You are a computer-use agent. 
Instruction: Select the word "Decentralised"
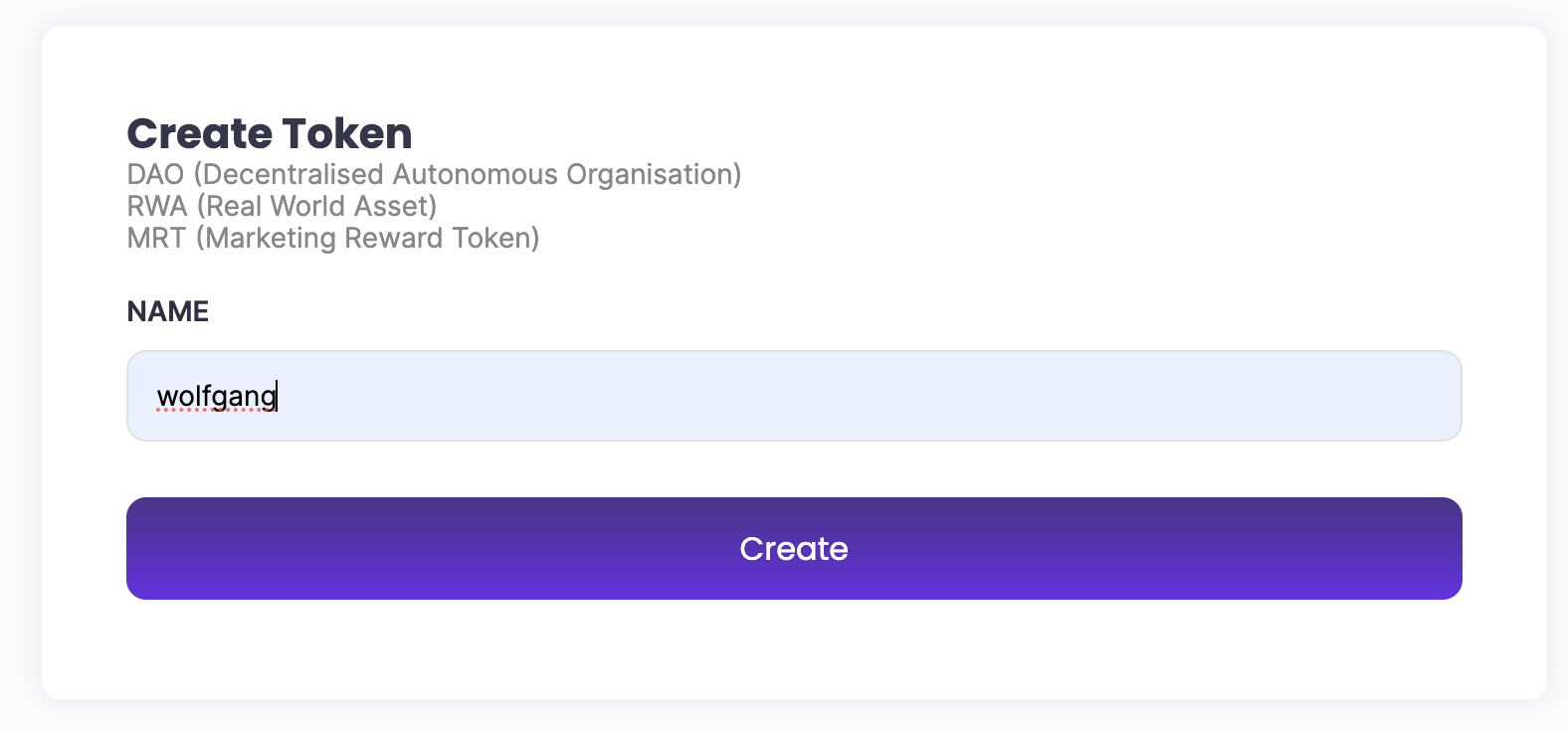click(x=294, y=174)
